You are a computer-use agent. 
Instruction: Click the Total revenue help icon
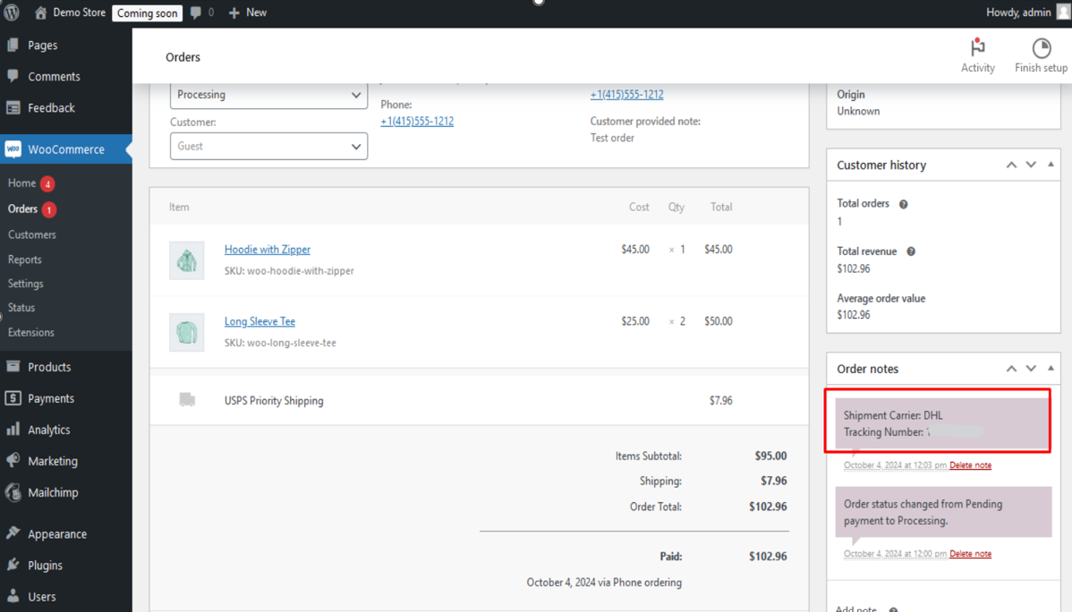910,252
